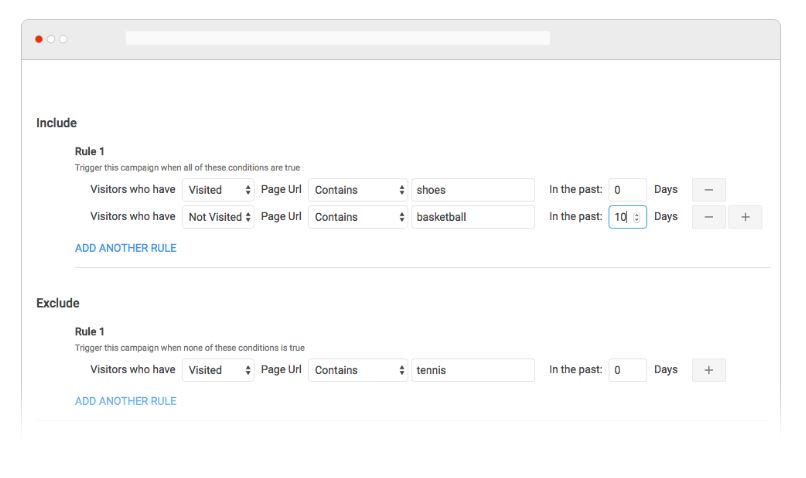Expand Contains dropdown in shoes row
806x478 pixels.
[358, 190]
